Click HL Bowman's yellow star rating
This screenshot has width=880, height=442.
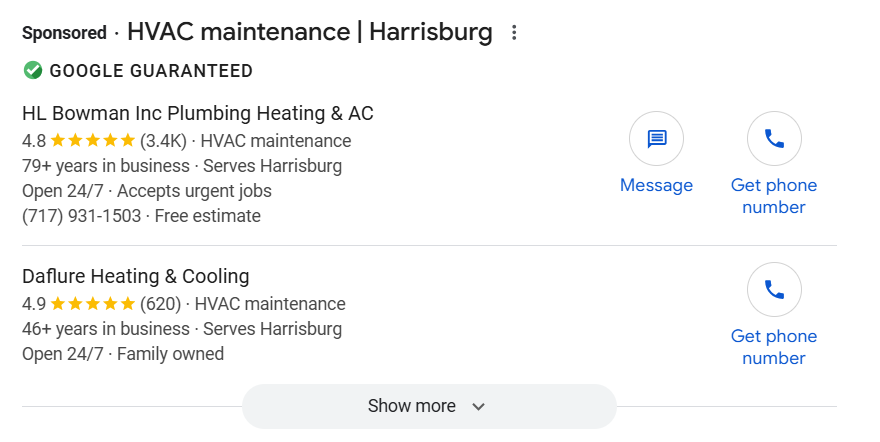(x=92, y=141)
